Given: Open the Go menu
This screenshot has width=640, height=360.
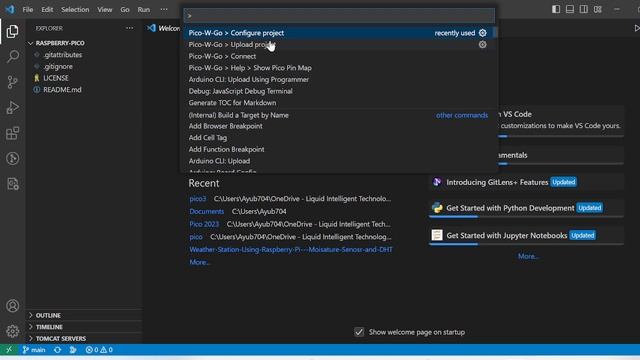Looking at the screenshot, I should 125,9.
